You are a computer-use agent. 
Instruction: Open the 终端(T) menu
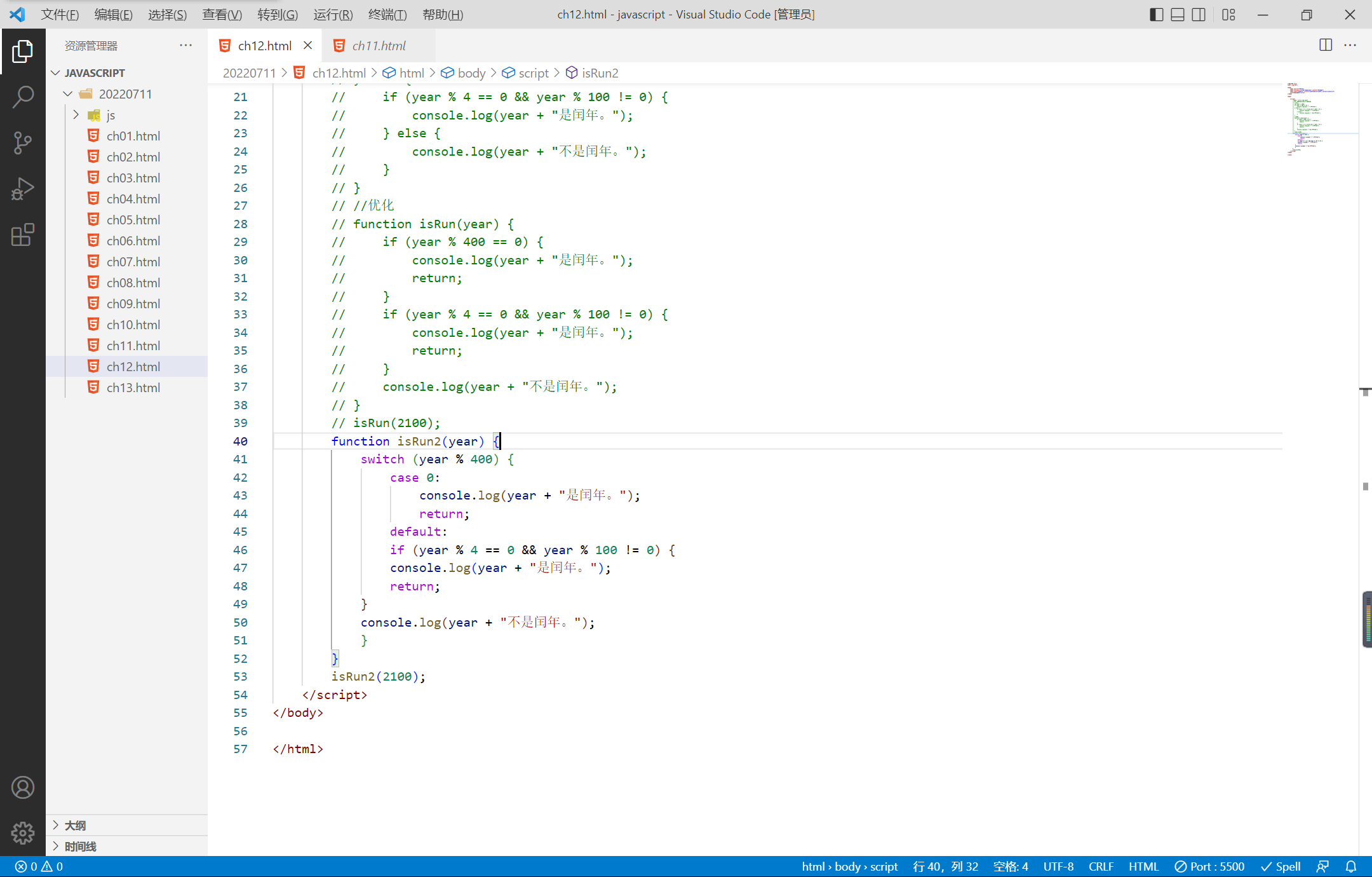tap(387, 15)
